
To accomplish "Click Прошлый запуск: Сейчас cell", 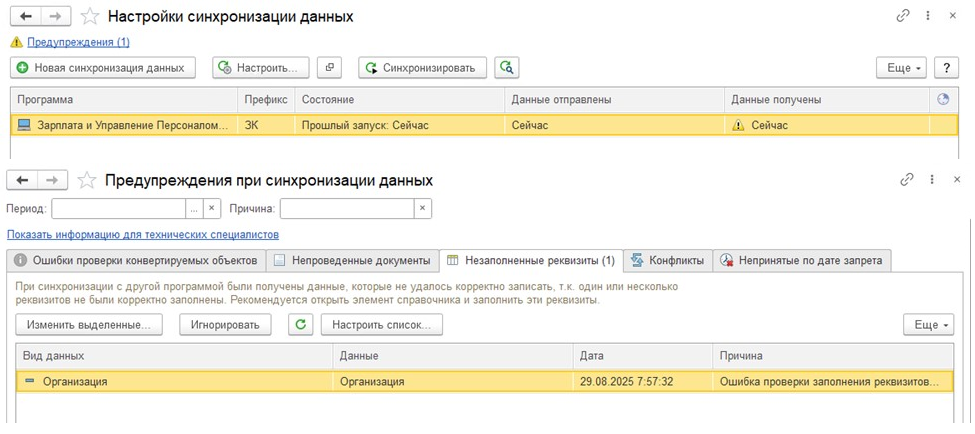I will pos(400,125).
